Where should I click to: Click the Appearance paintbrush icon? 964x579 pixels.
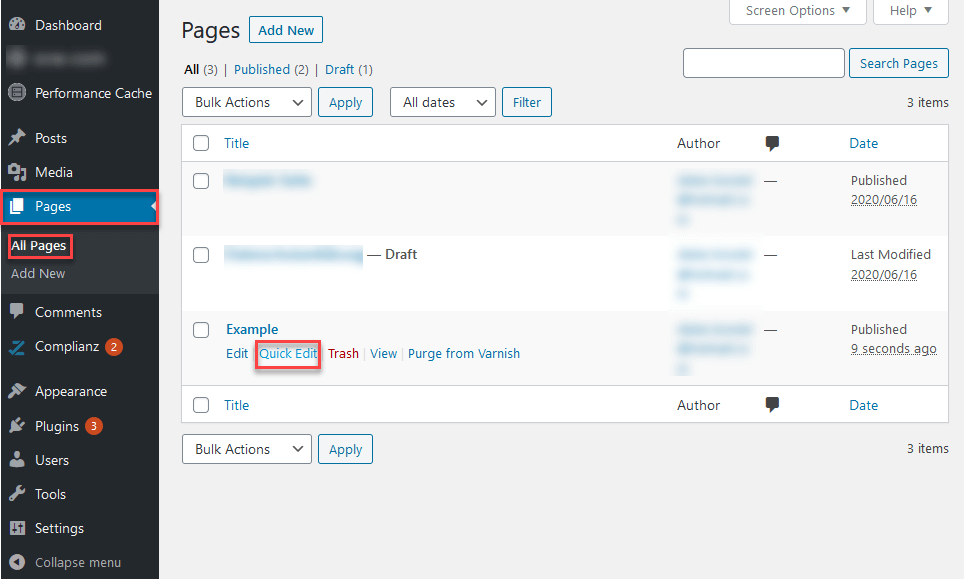click(17, 391)
